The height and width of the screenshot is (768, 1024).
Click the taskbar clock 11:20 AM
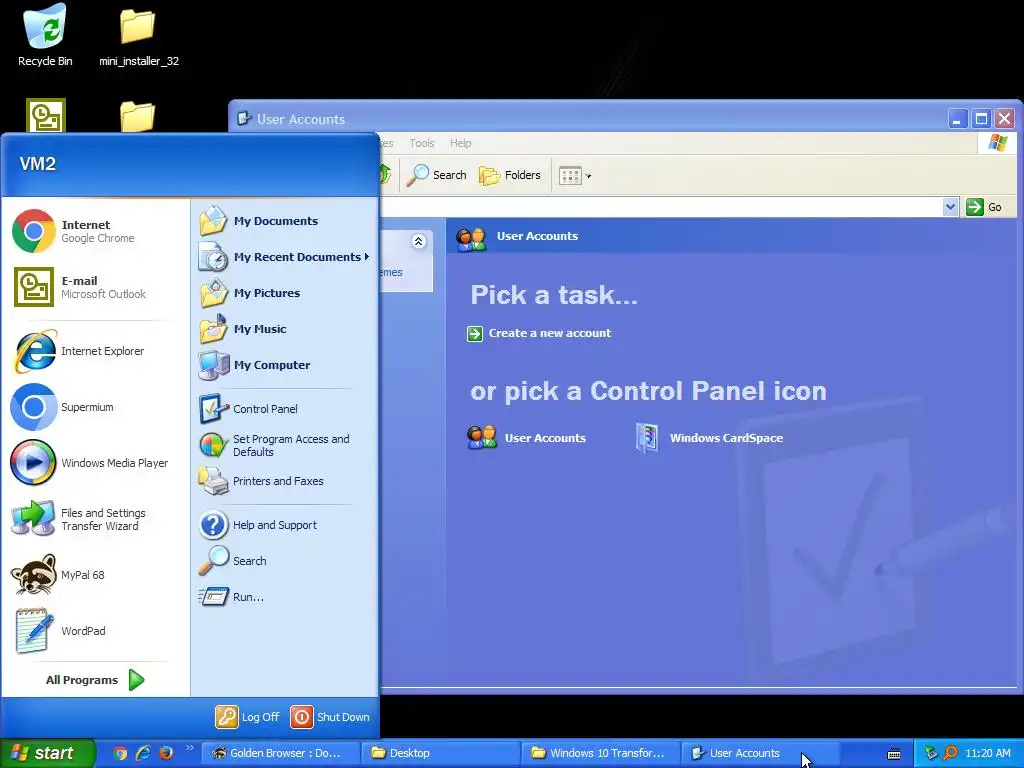pos(987,753)
